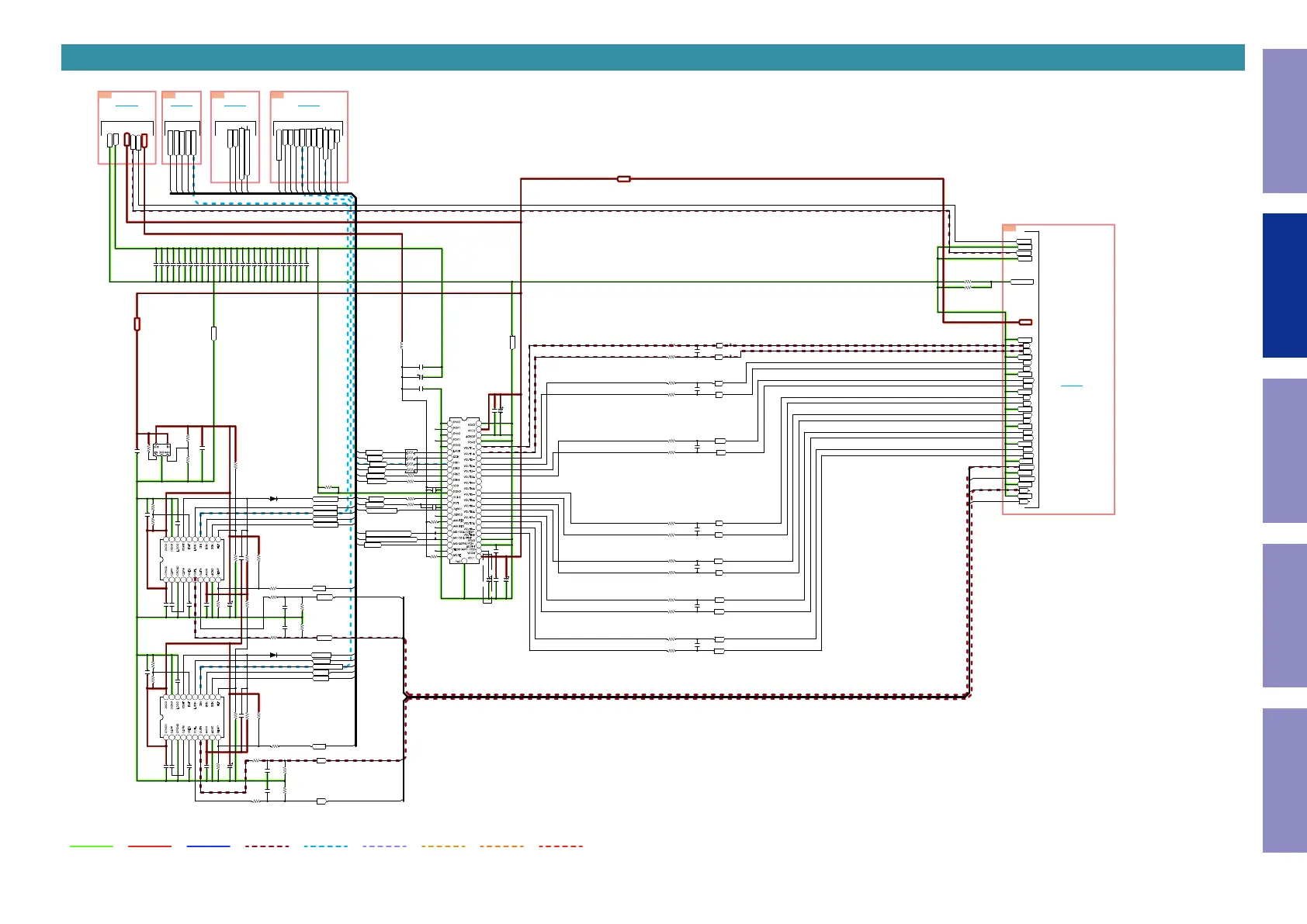Click the bright red dashed legend line

pos(560,846)
